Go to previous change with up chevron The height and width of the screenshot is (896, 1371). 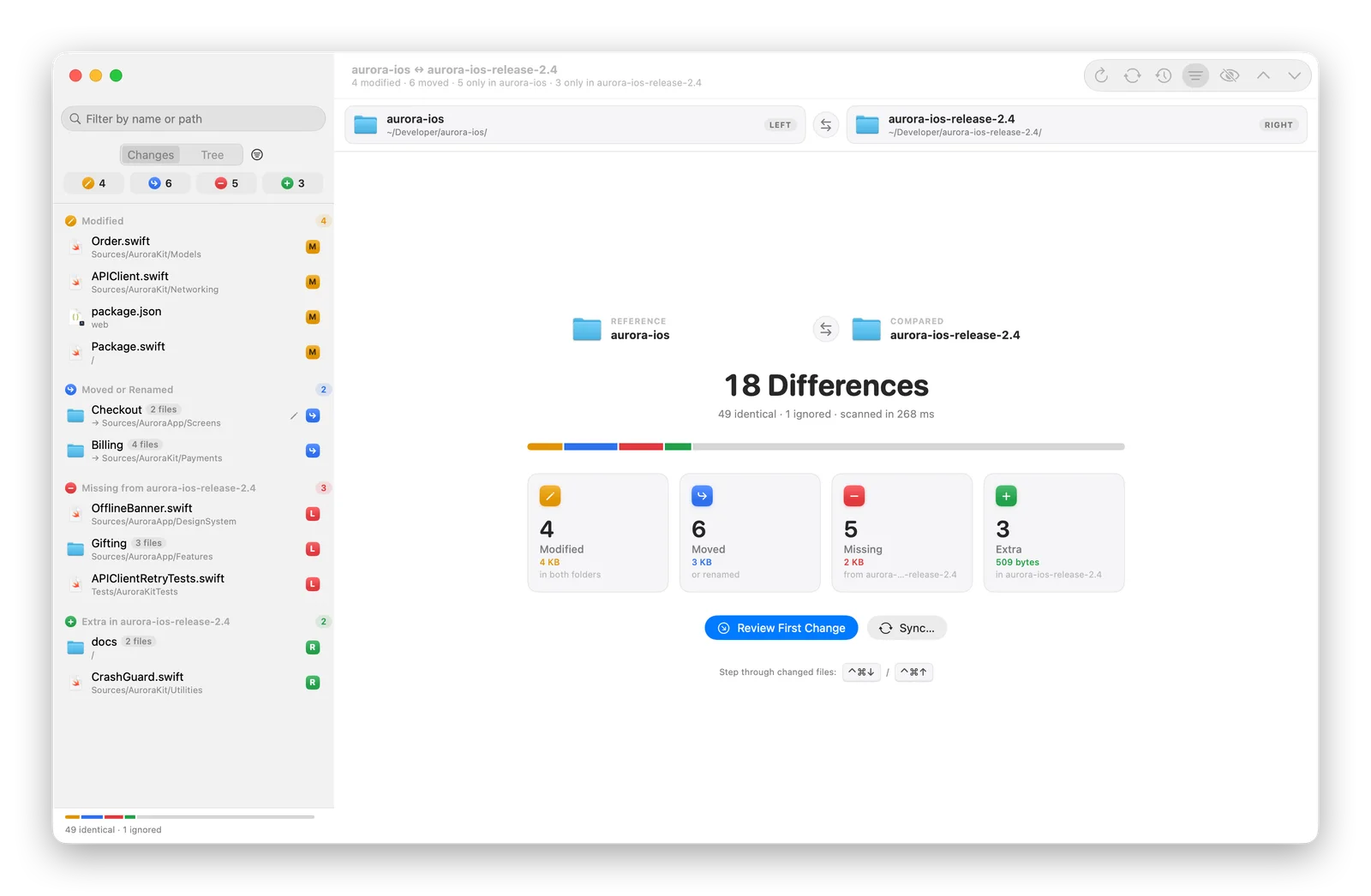(x=1263, y=75)
